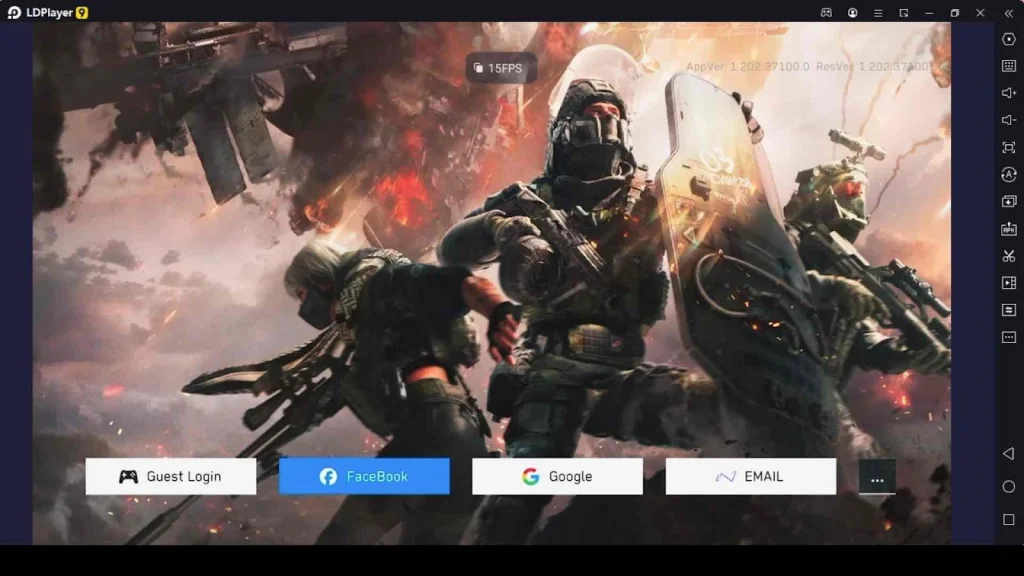Open more login options (three dots) button
The width and height of the screenshot is (1024, 576).
(x=877, y=477)
